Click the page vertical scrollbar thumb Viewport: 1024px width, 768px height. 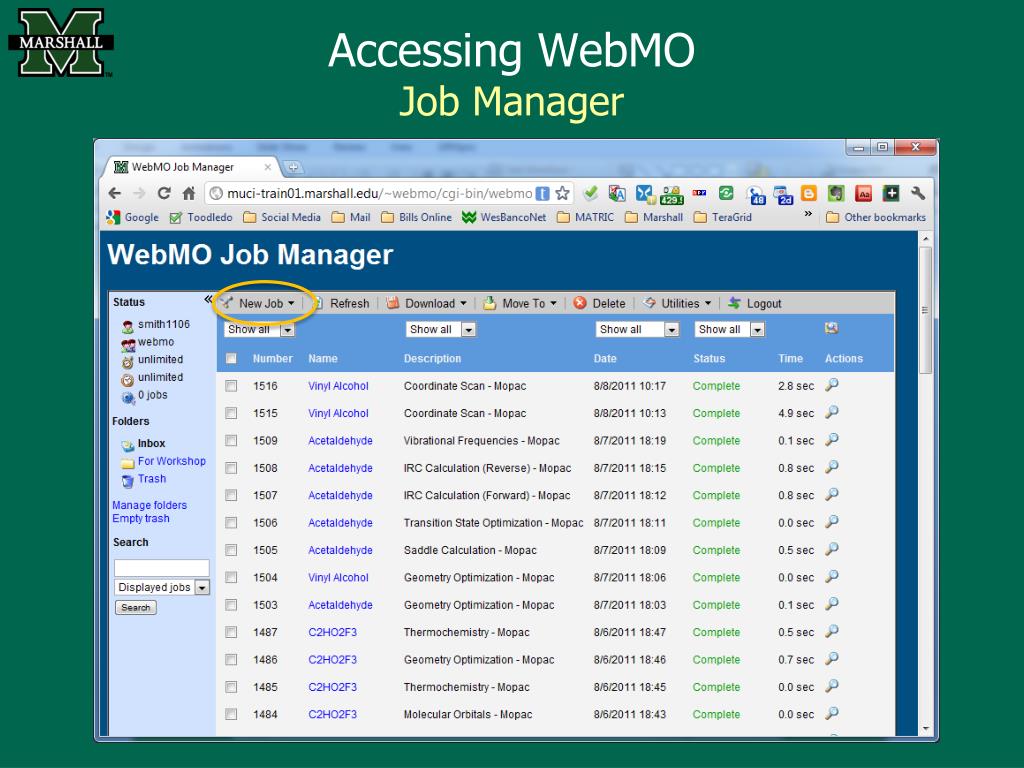click(925, 310)
